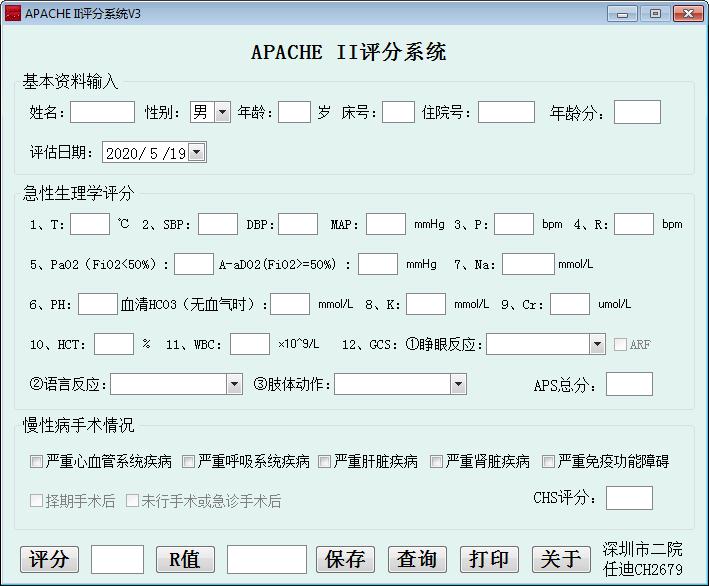The width and height of the screenshot is (709, 586).
Task: Click the MAP input field
Action: [x=386, y=224]
